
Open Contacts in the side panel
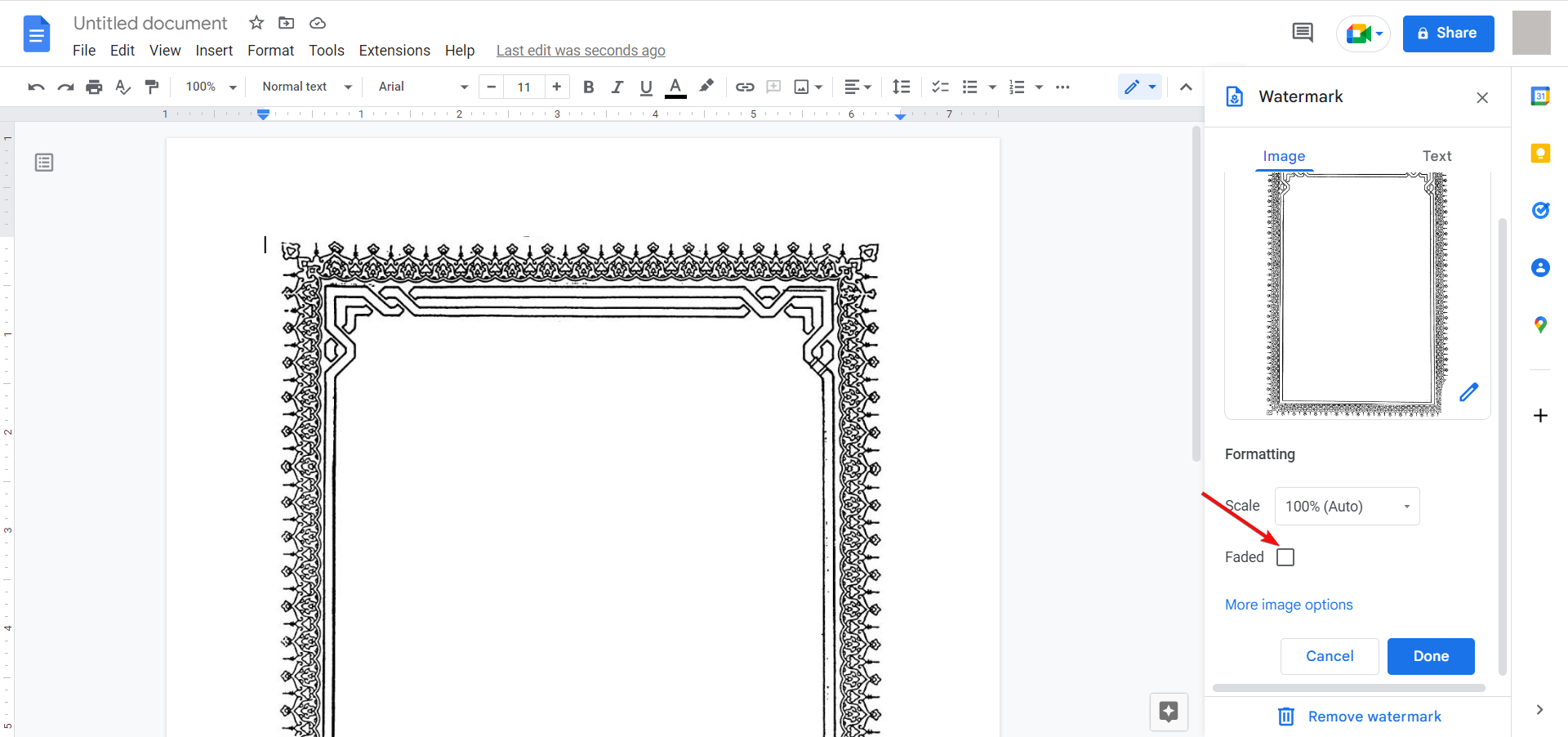[1540, 268]
